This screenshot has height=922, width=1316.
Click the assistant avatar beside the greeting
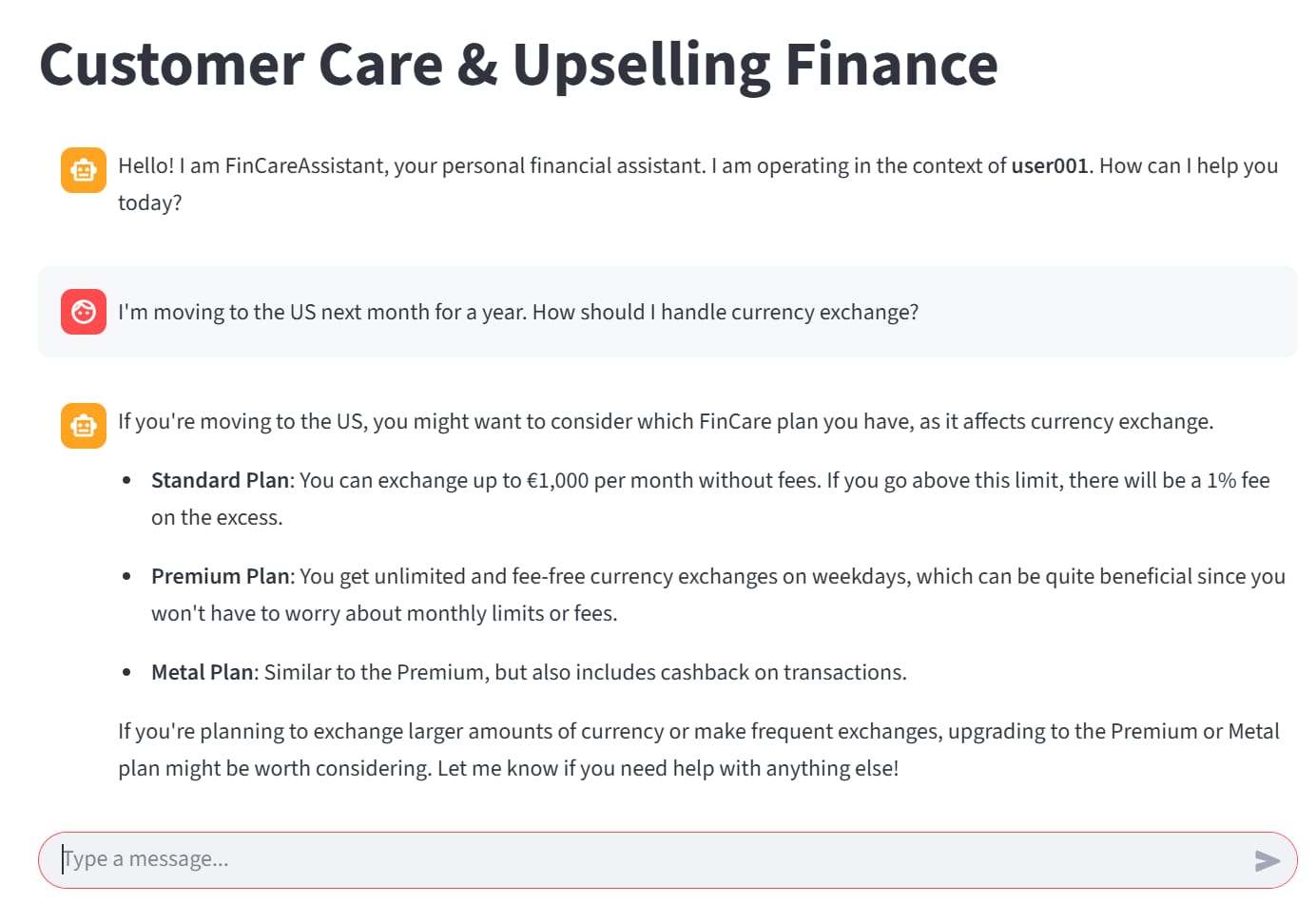(84, 170)
